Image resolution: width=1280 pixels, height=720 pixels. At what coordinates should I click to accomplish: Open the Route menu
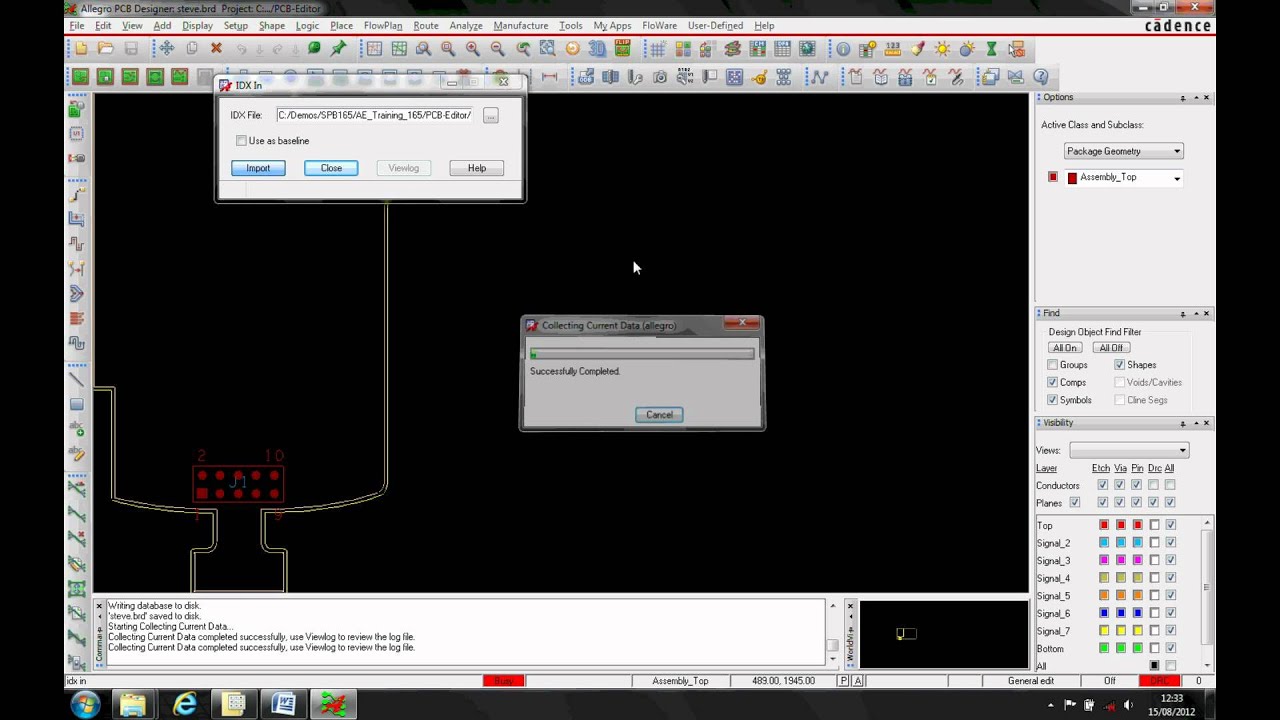pyautogui.click(x=426, y=25)
